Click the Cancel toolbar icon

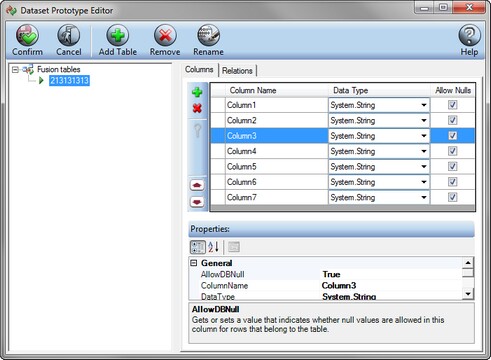pos(69,35)
